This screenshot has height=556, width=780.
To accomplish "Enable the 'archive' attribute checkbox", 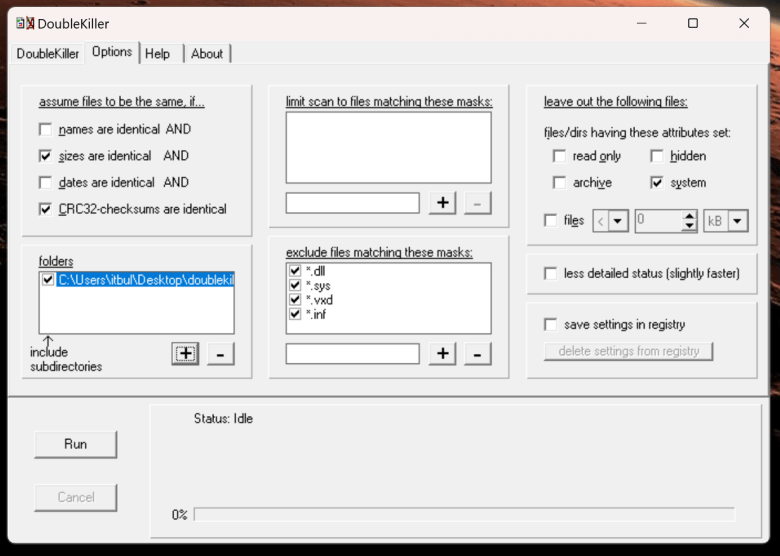I will pos(559,183).
